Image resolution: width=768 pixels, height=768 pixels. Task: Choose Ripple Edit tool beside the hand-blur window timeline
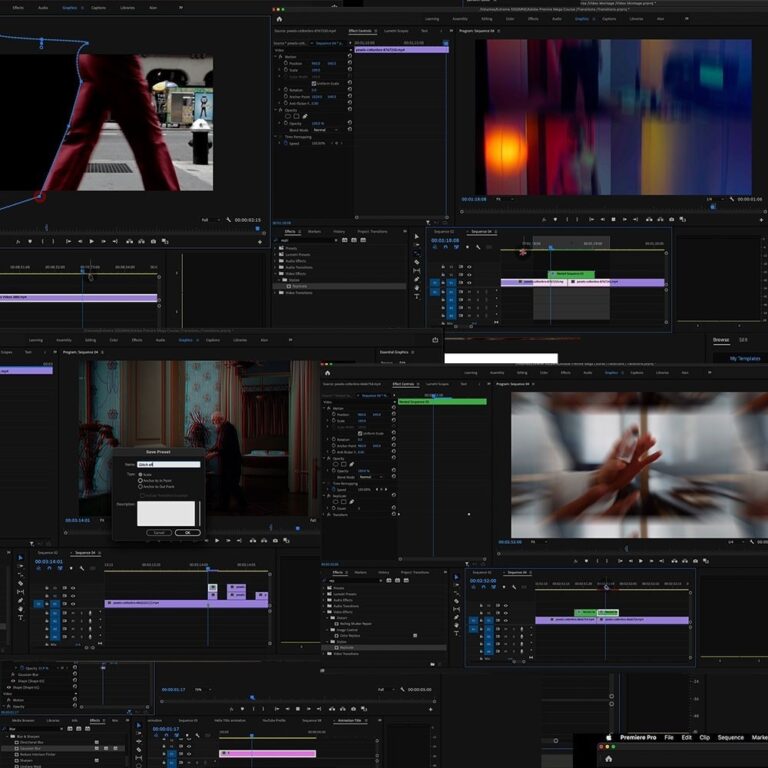point(456,593)
